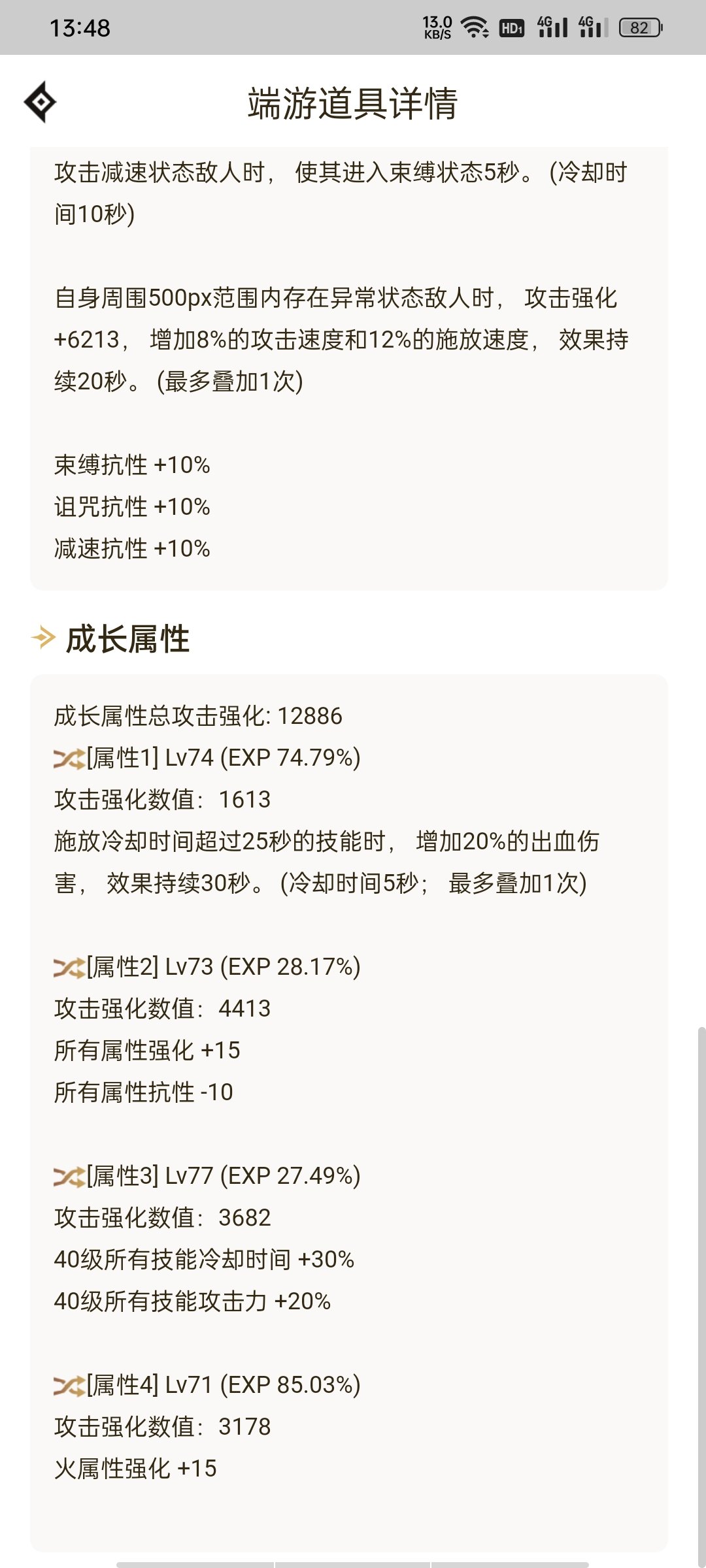Image resolution: width=706 pixels, height=1568 pixels.
Task: Tap the 端游道具详情 page title
Action: click(x=352, y=103)
